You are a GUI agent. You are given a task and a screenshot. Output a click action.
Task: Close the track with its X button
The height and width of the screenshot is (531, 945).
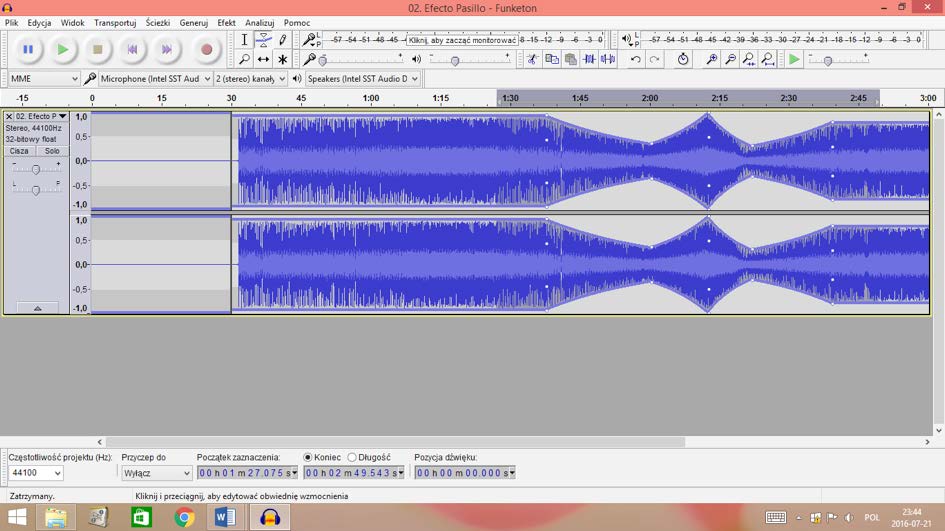[9, 116]
